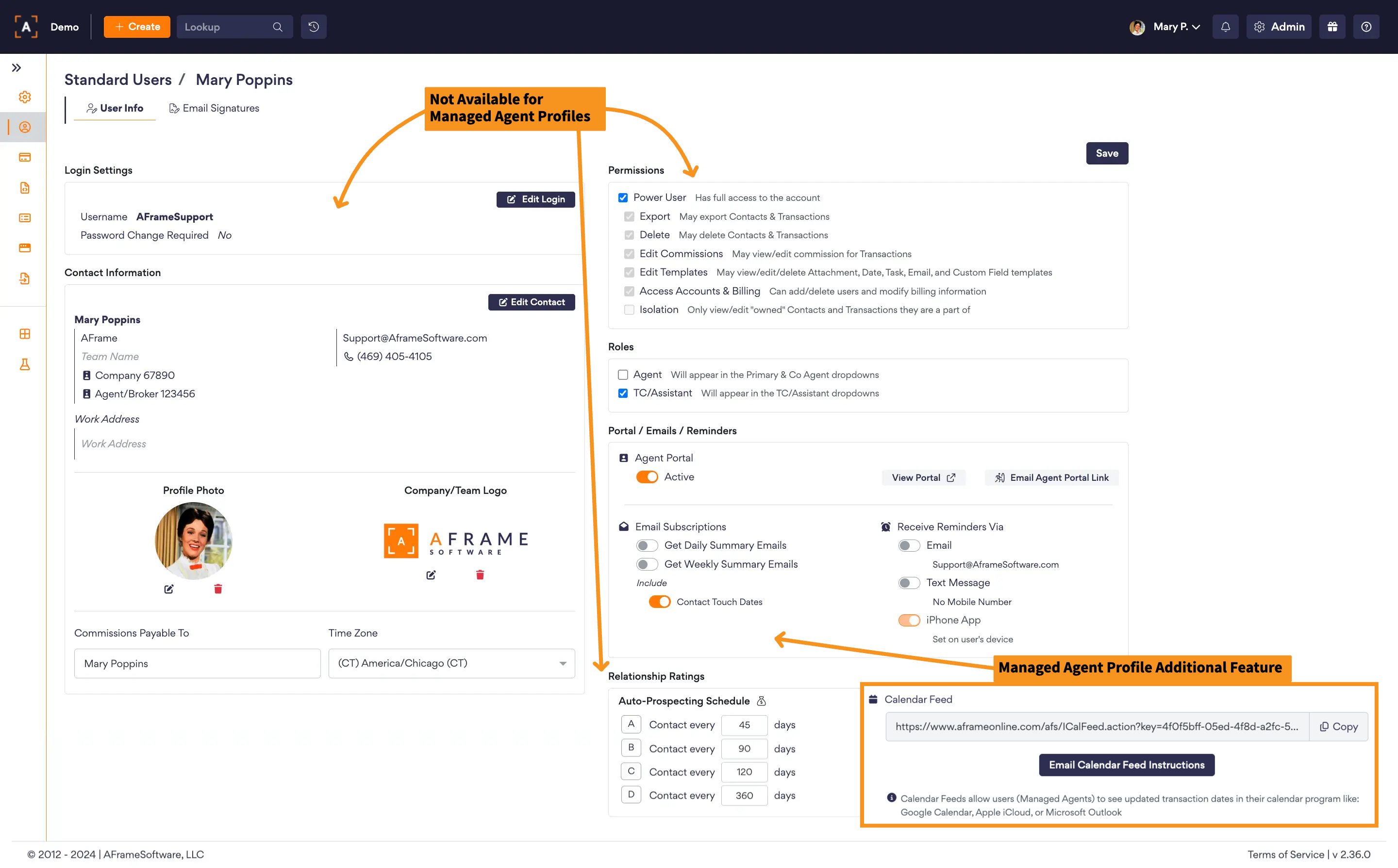Click the history clock icon in top bar

click(314, 27)
